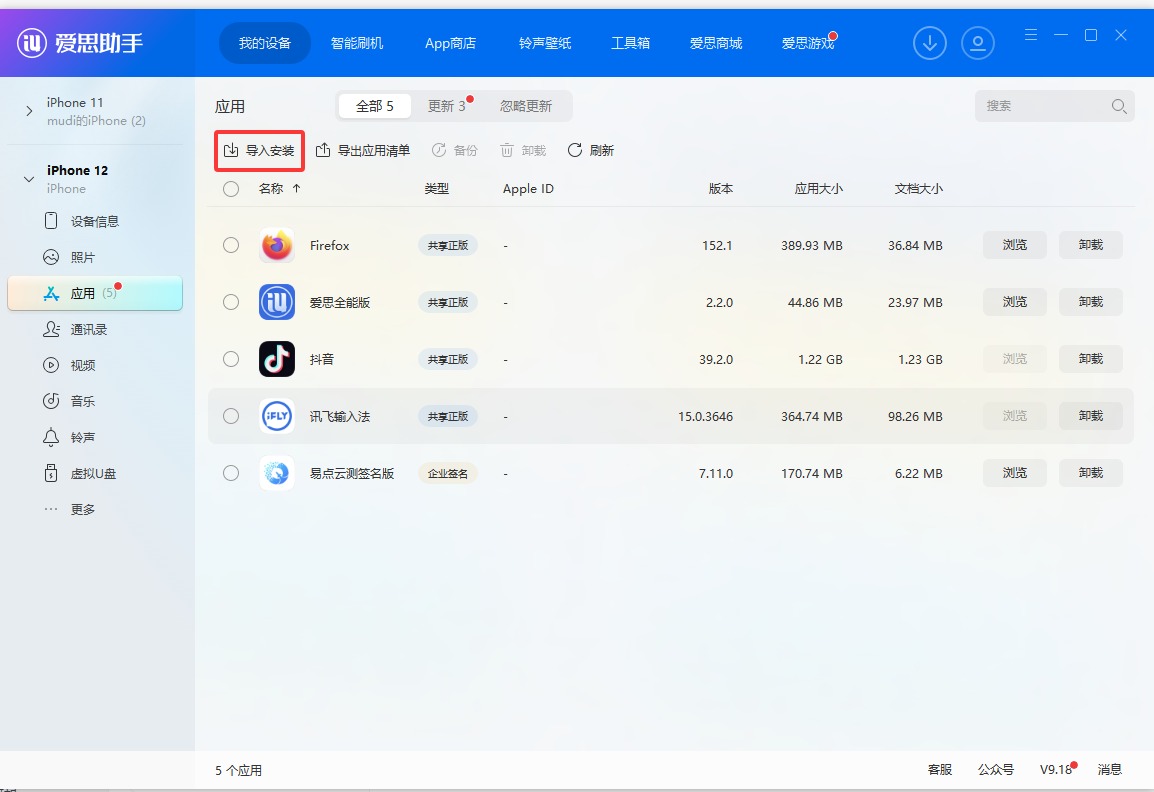Open the 公众号 link in status bar

tap(996, 769)
